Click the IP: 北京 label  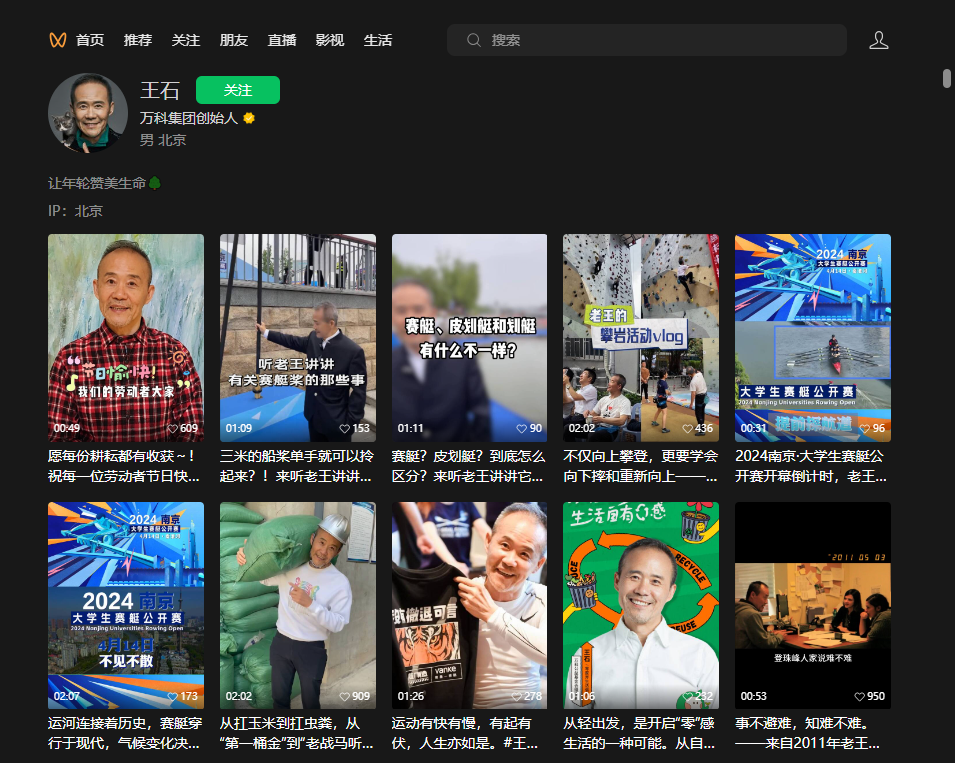76,211
